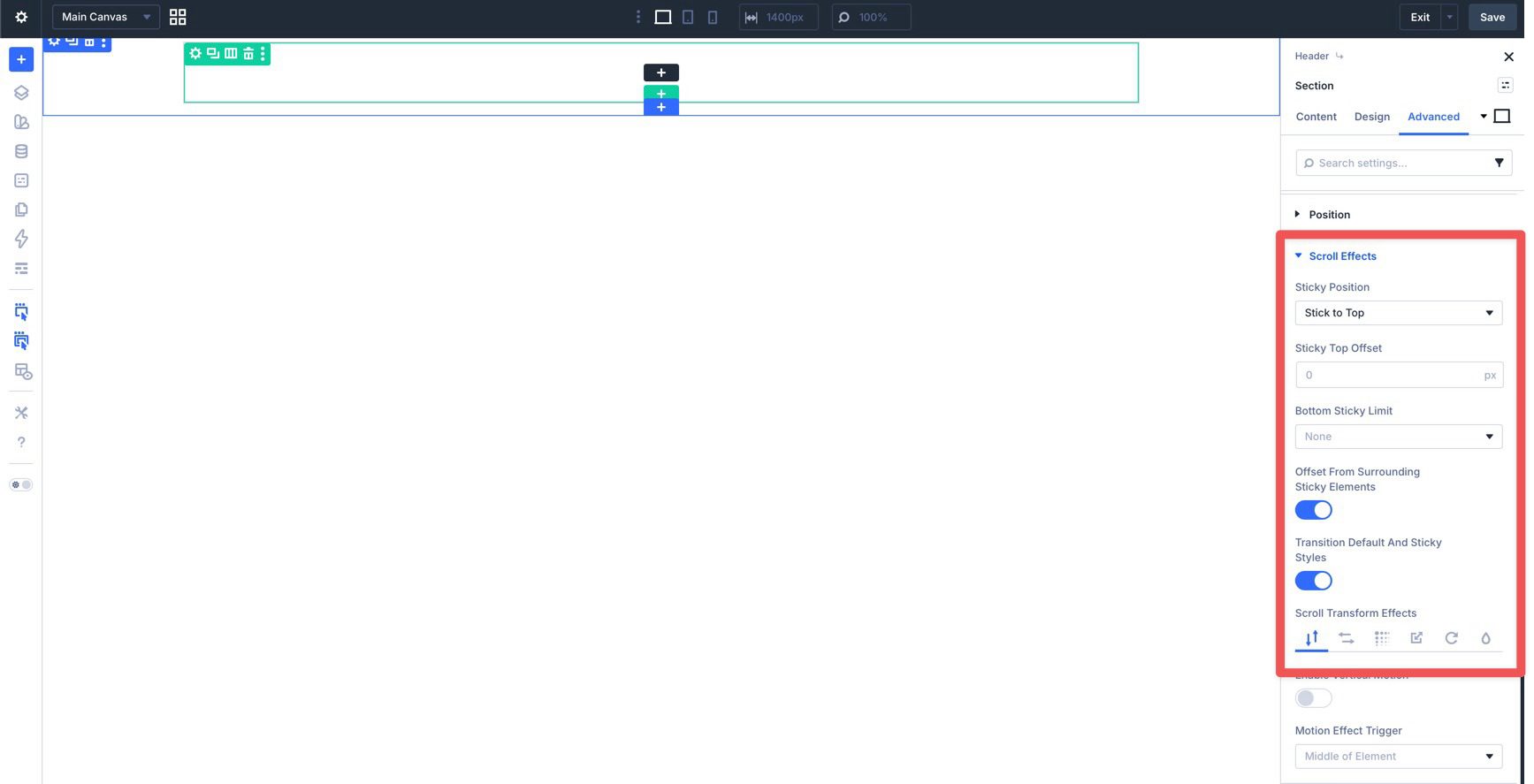Select the Advanced tab
The image size is (1534, 784).
[x=1433, y=117]
